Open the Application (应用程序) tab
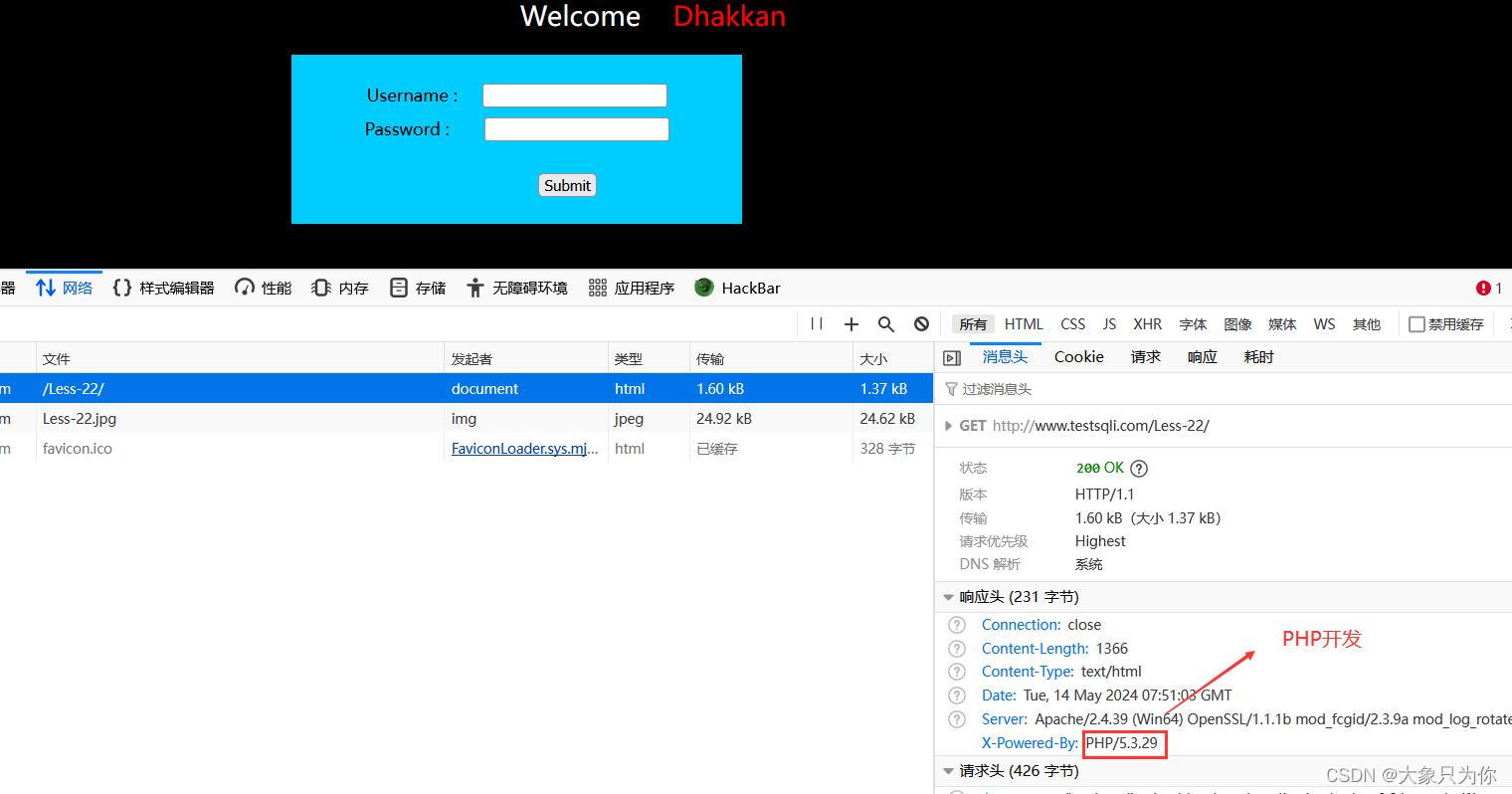The height and width of the screenshot is (794, 1512). (x=632, y=288)
